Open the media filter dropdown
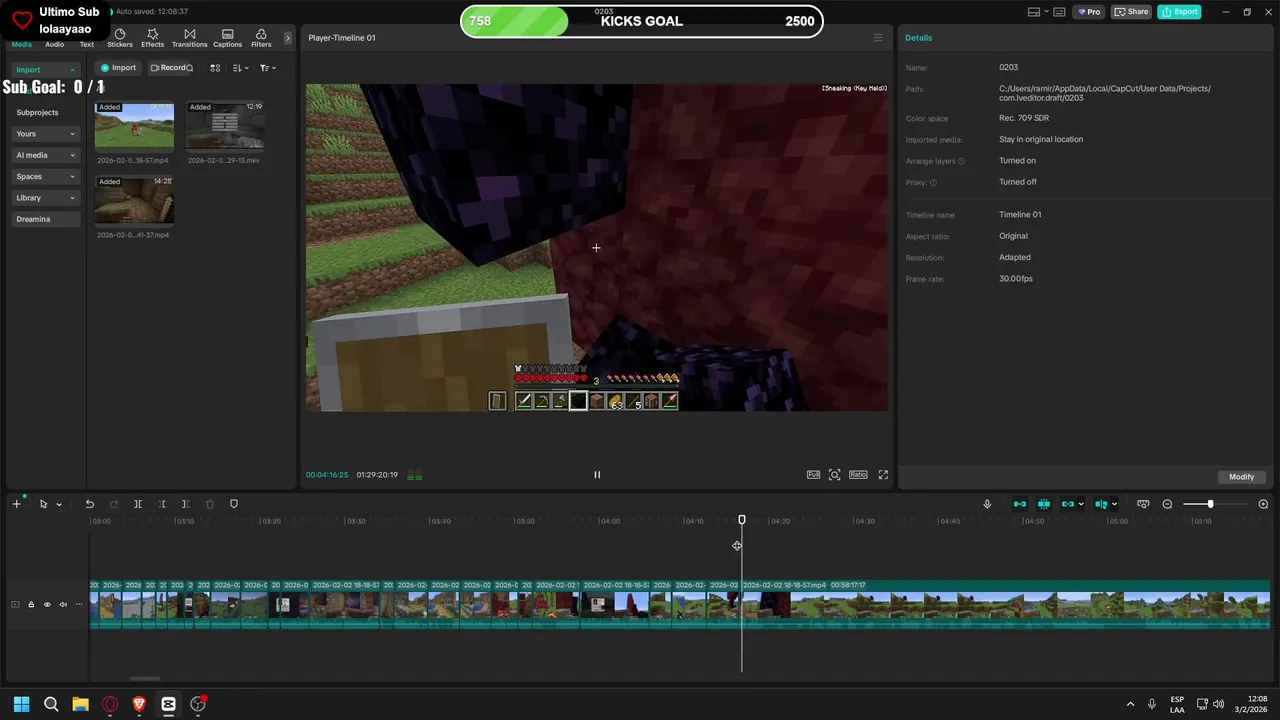This screenshot has width=1280, height=720. click(x=267, y=68)
